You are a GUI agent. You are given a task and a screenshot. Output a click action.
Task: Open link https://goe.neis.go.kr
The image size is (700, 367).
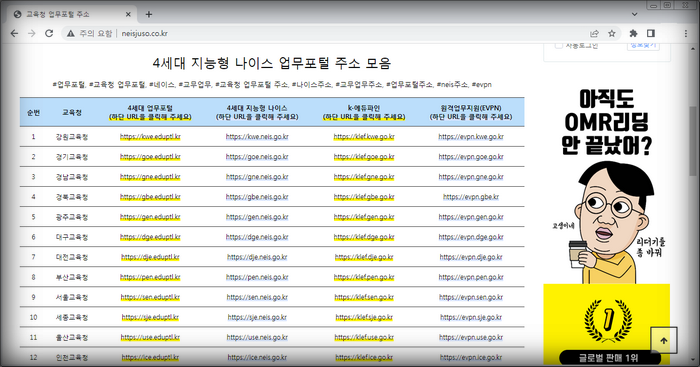pos(257,157)
